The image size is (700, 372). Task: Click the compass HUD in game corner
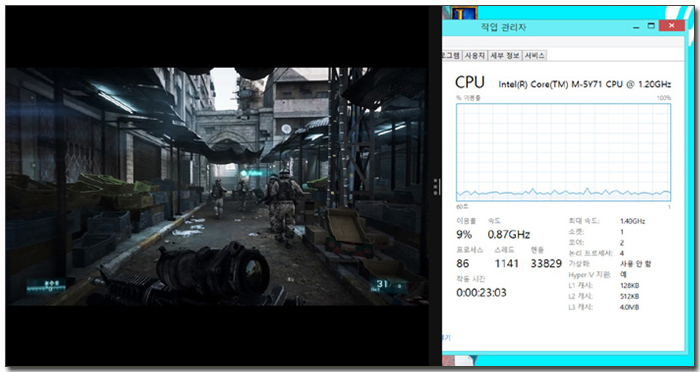point(46,287)
